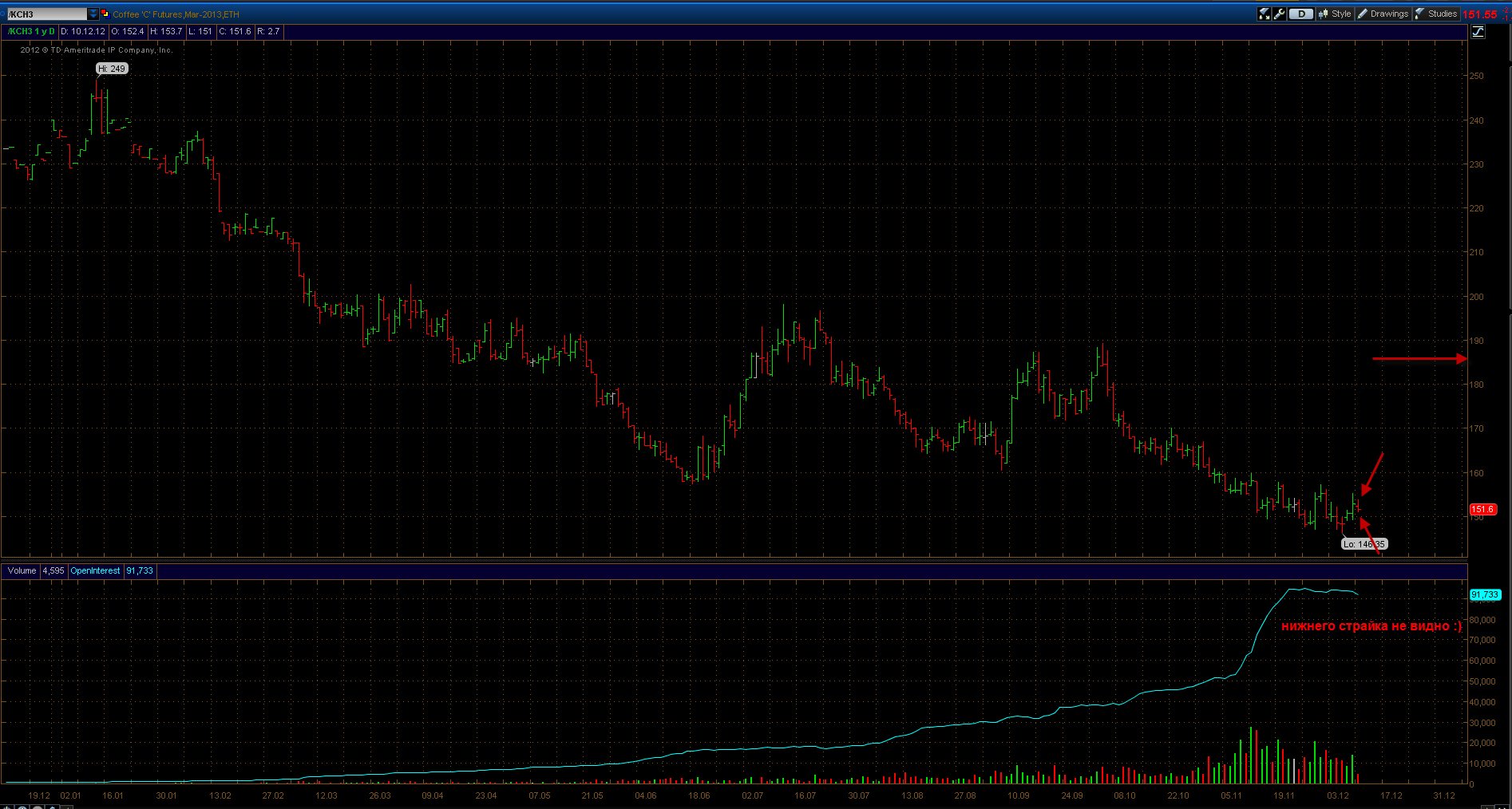Click the 03.12 date axis label
The height and width of the screenshot is (809, 1512).
tap(1338, 795)
